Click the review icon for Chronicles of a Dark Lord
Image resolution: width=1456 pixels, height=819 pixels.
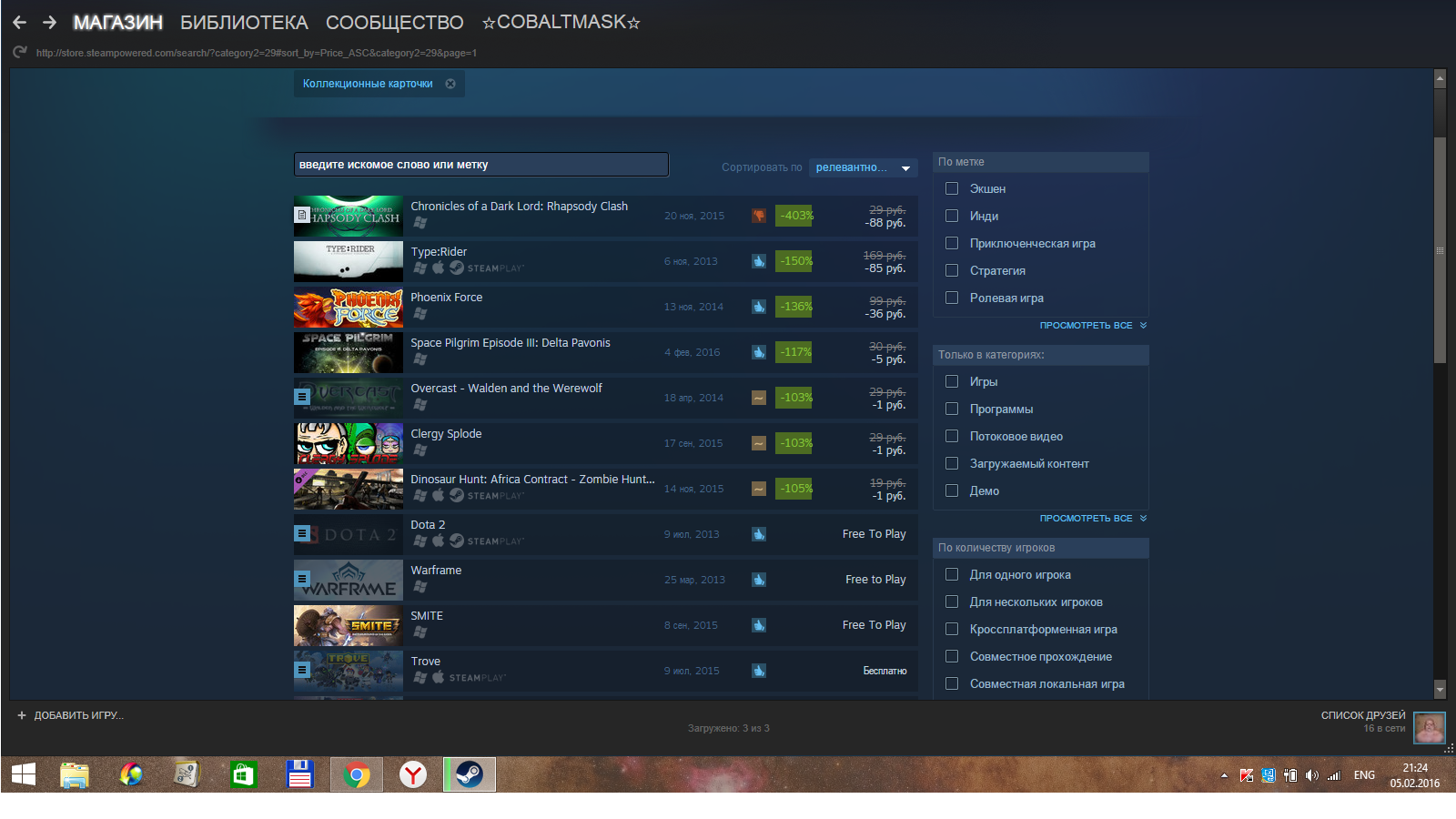(x=759, y=216)
